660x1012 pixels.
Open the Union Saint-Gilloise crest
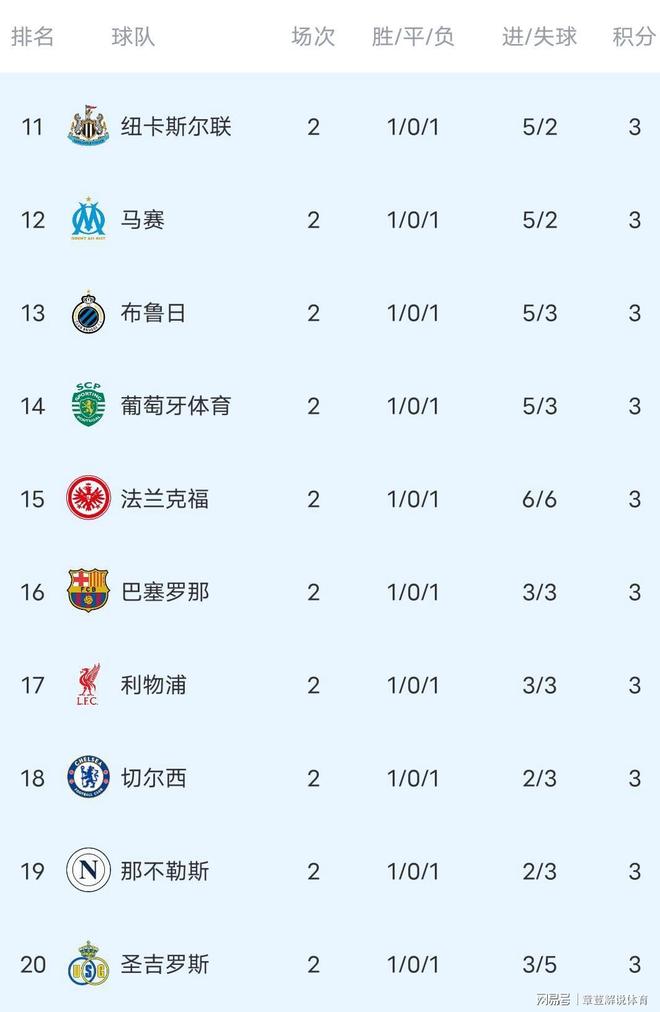[x=88, y=964]
